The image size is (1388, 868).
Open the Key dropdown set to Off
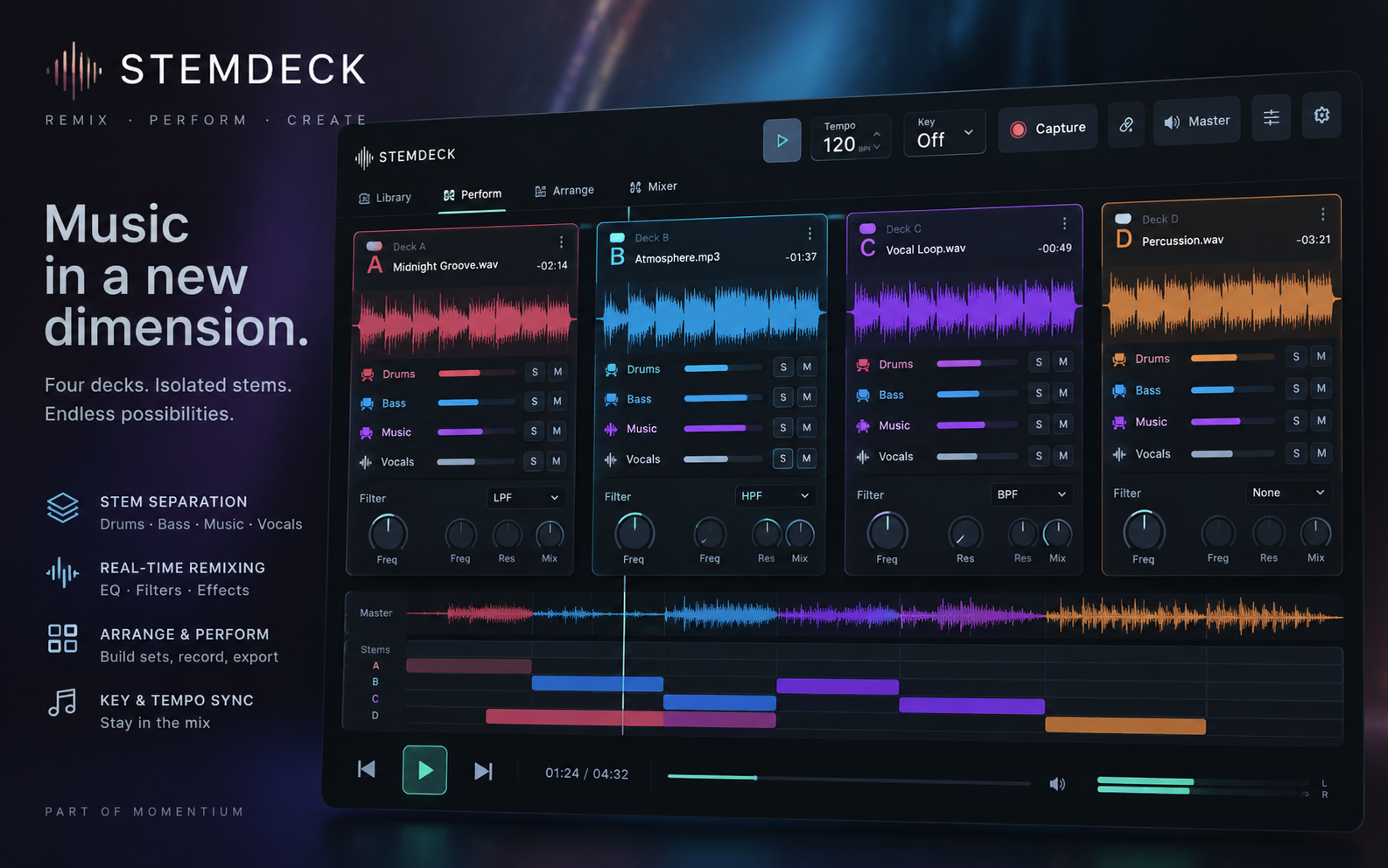[945, 134]
